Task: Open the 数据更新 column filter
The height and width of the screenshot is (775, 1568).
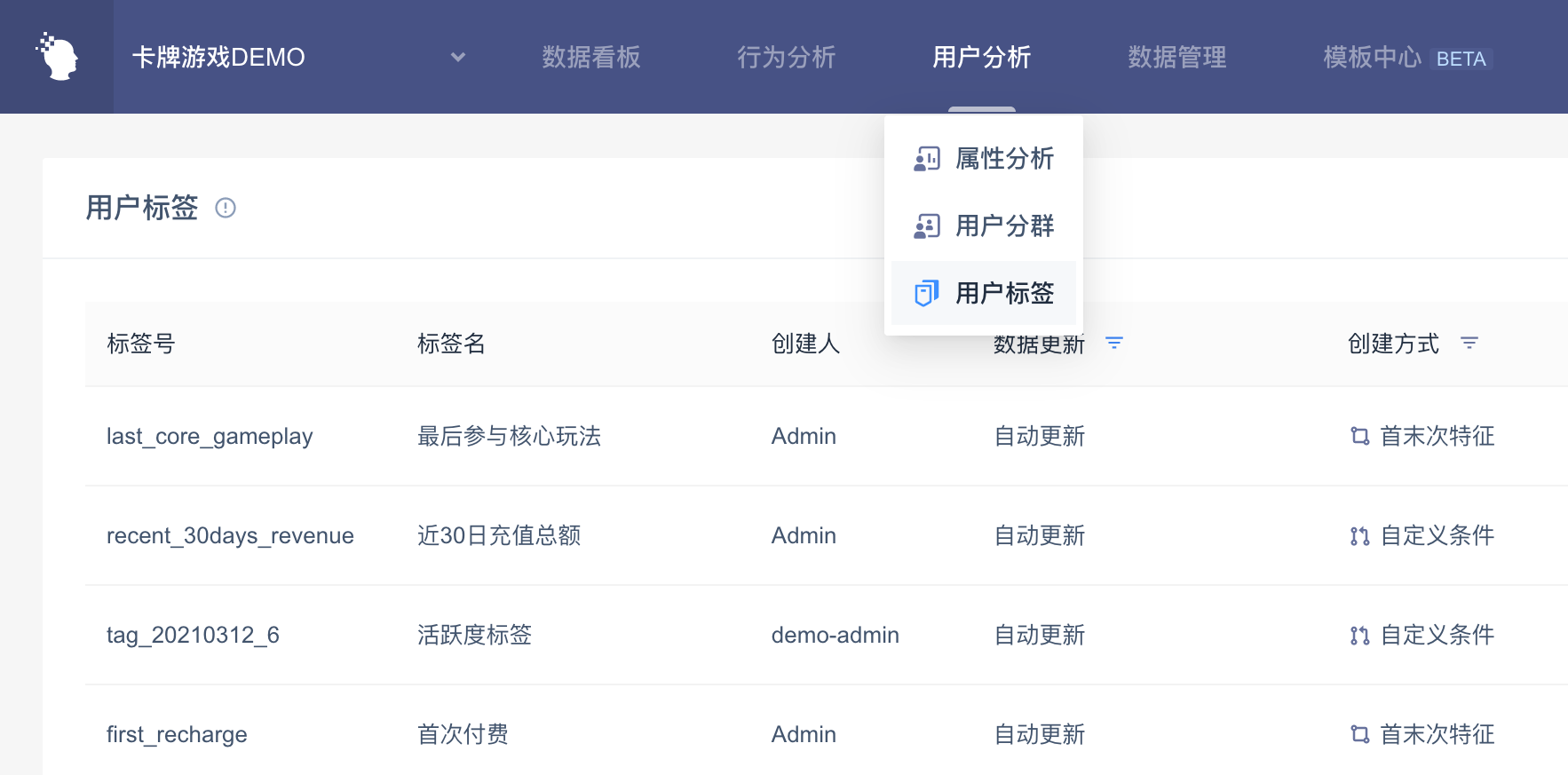Action: (1114, 343)
